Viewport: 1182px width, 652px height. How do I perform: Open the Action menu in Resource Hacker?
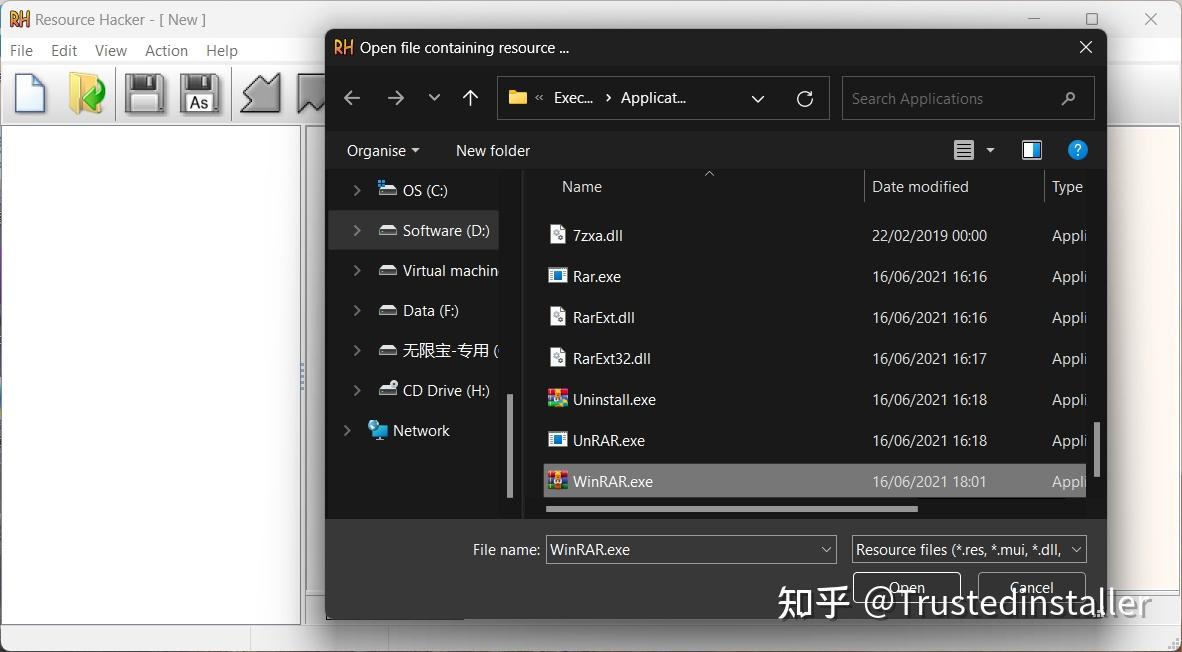pos(167,51)
